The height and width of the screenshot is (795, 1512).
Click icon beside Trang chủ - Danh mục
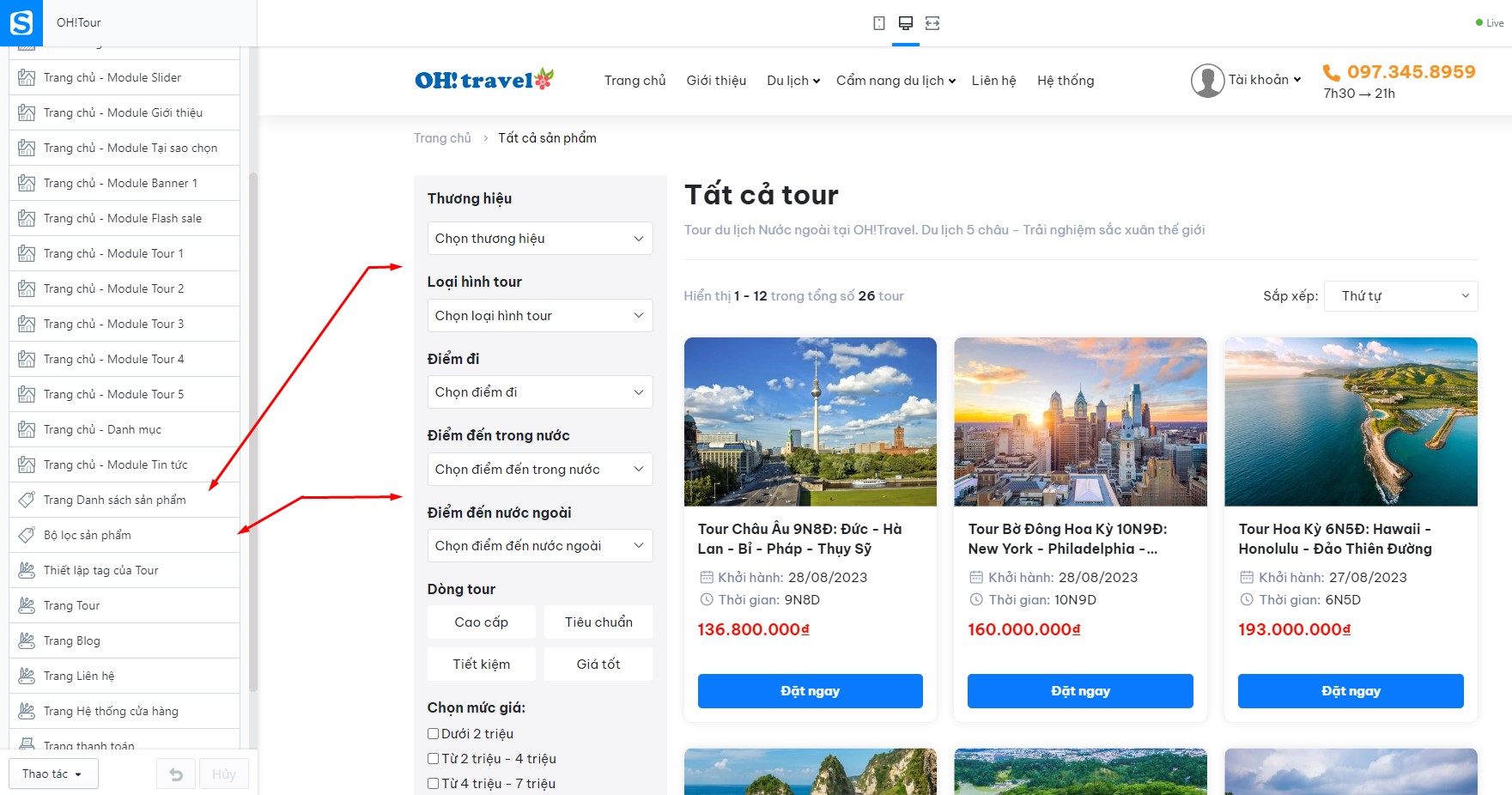(27, 429)
